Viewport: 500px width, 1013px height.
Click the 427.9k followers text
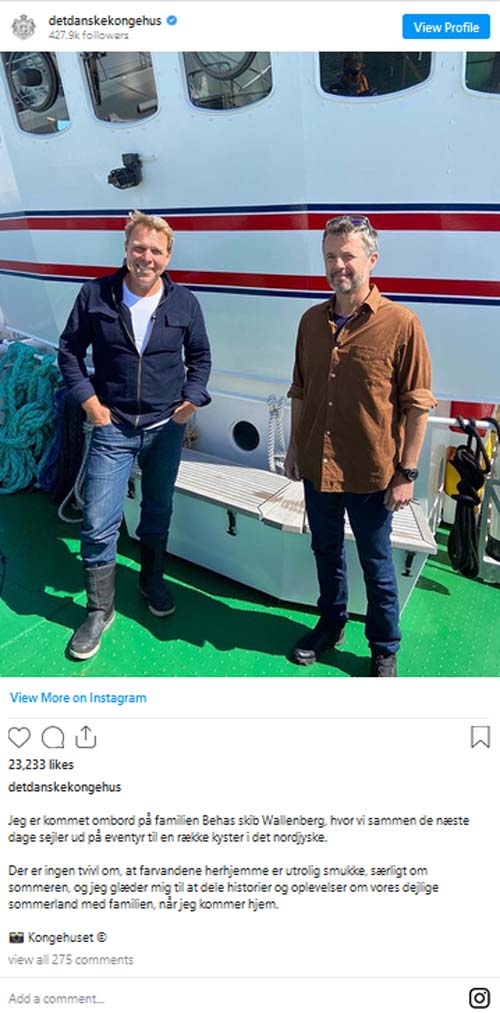click(89, 36)
